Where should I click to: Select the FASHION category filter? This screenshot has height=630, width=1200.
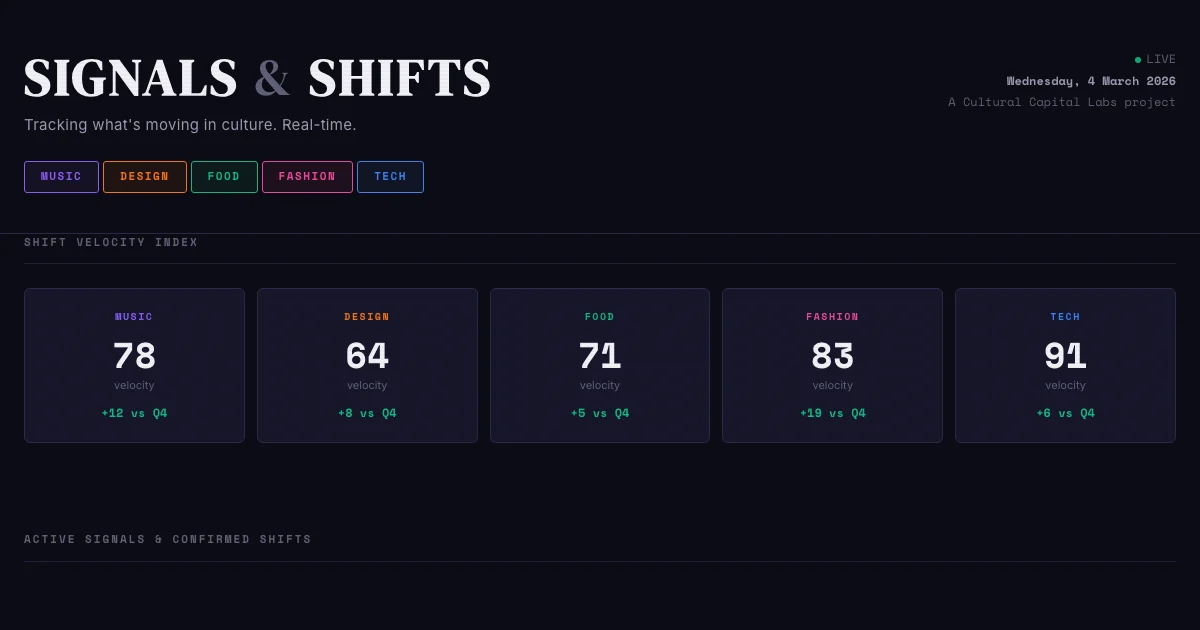pos(307,177)
